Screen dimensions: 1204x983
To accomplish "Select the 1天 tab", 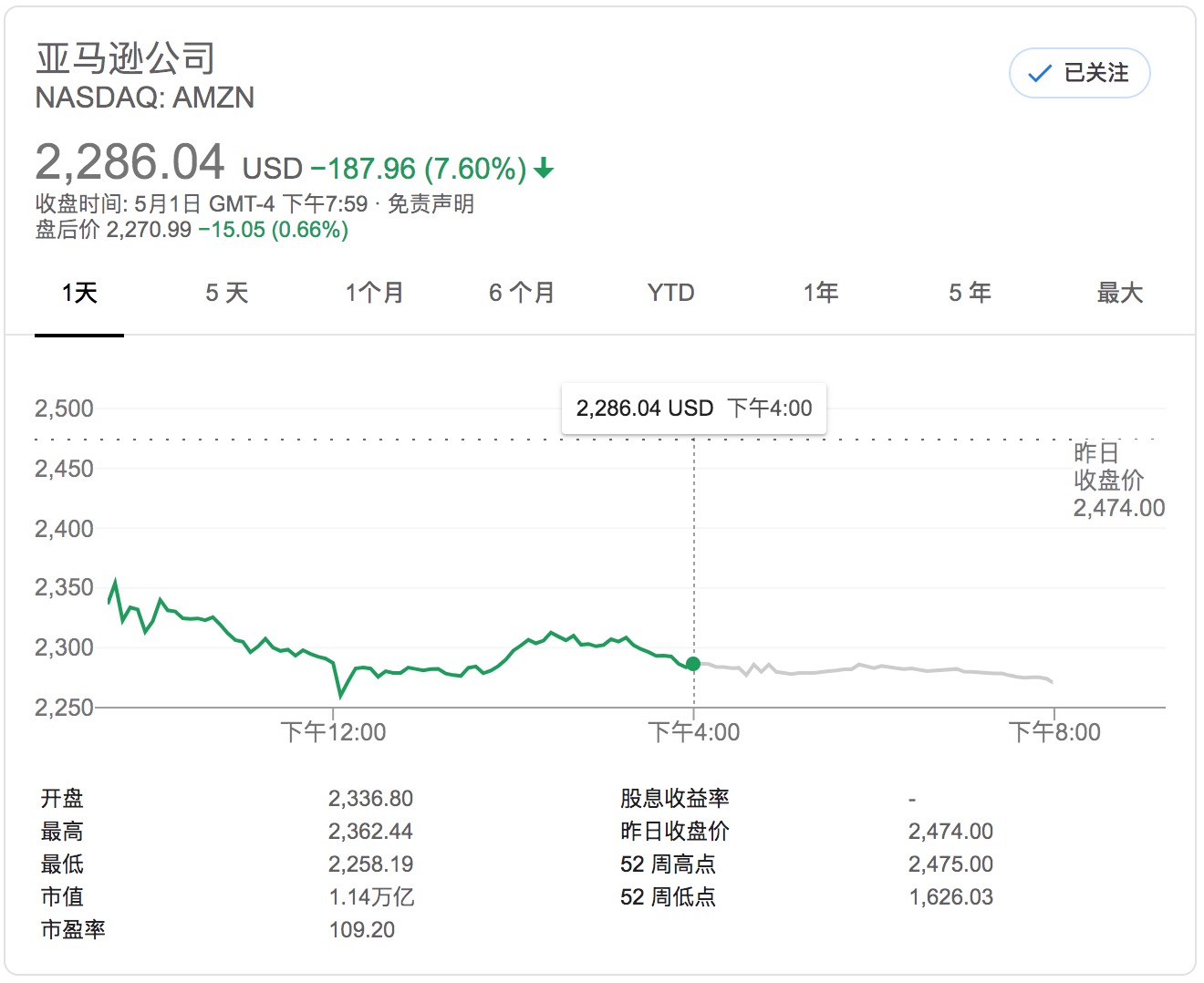I will (x=79, y=293).
